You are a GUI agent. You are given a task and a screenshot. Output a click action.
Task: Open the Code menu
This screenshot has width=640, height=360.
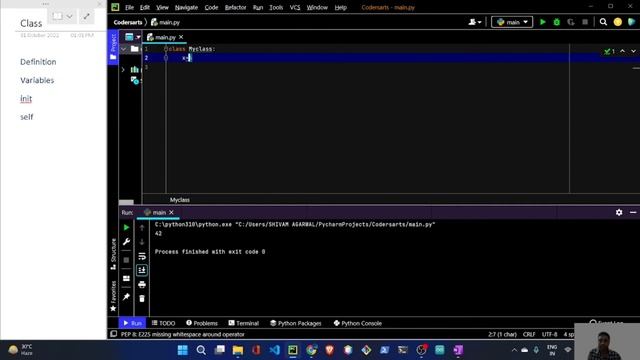(211, 7)
